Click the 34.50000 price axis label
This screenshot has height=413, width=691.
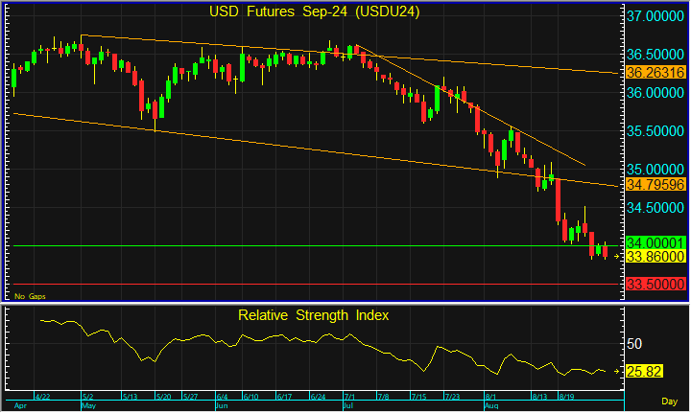pyautogui.click(x=656, y=208)
